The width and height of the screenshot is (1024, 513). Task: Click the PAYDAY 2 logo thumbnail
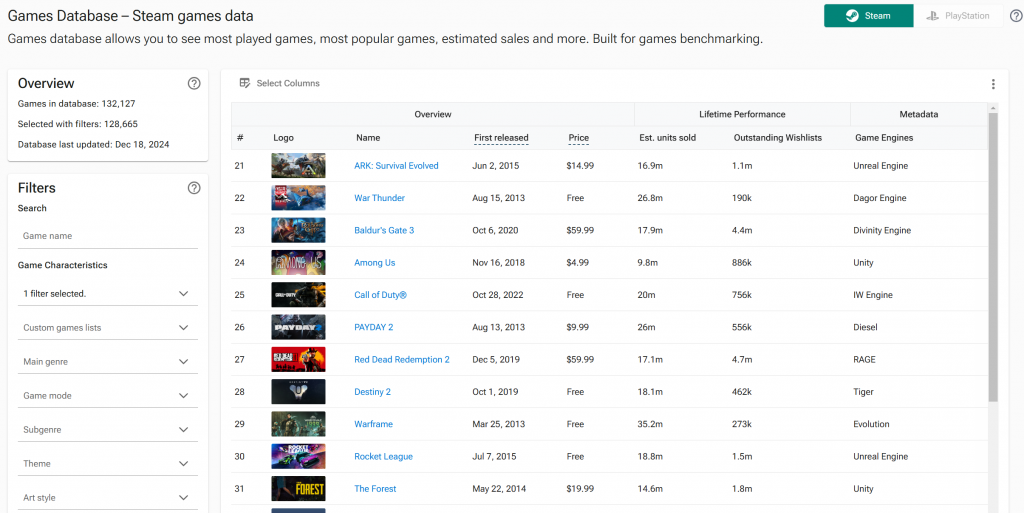[x=298, y=327]
